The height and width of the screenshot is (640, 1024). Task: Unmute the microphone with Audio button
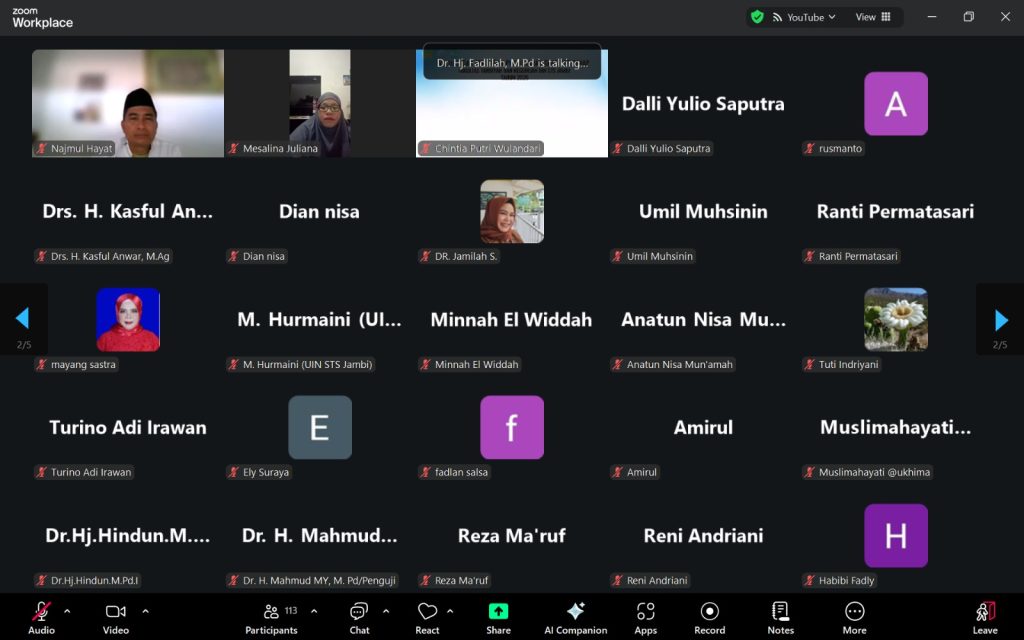[42, 617]
